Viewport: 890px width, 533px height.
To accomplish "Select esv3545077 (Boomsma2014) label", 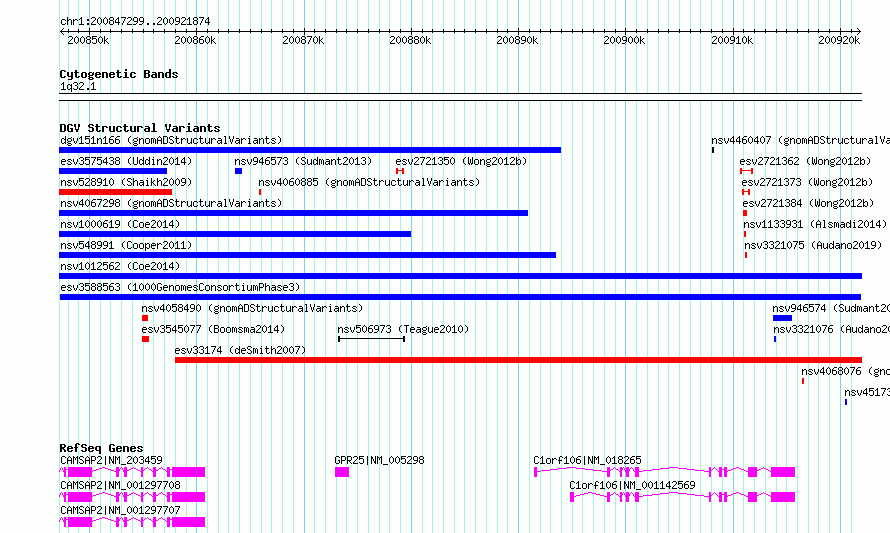I will [x=213, y=329].
